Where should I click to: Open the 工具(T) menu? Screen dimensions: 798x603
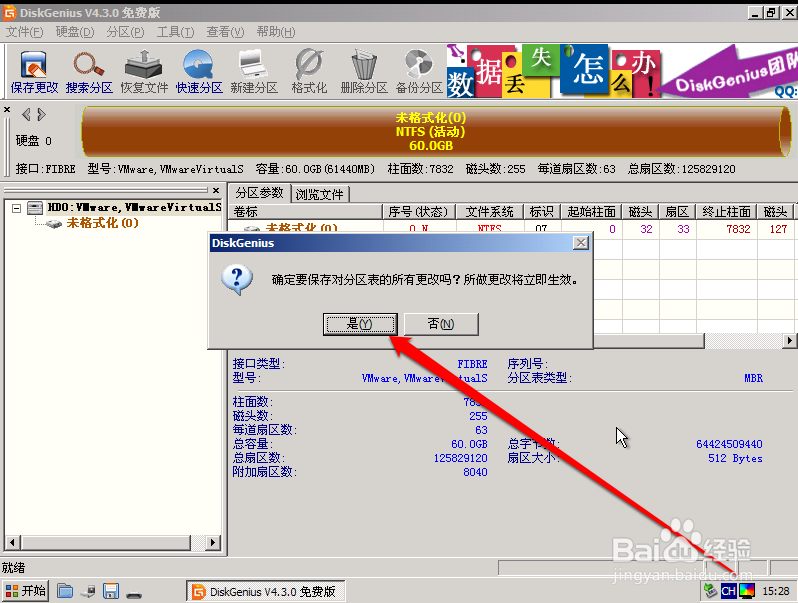tap(175, 32)
